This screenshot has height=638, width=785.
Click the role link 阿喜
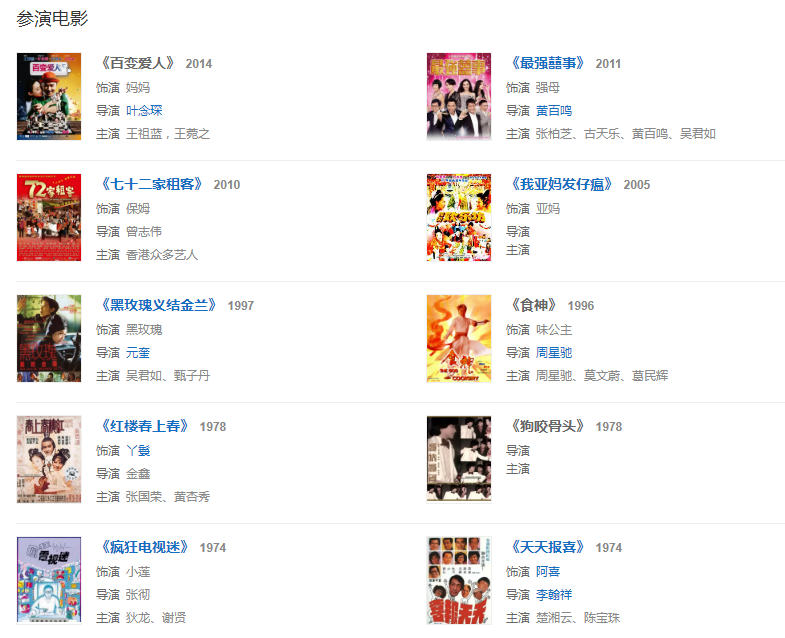pos(548,571)
